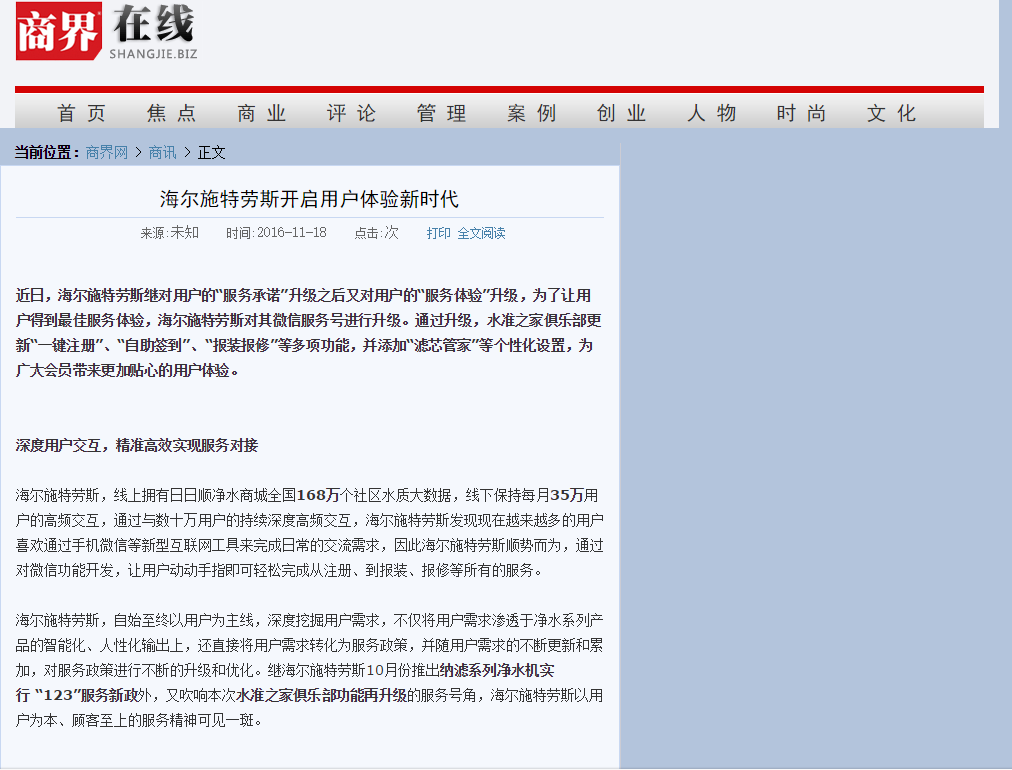Open the 管理 nav item

[441, 114]
